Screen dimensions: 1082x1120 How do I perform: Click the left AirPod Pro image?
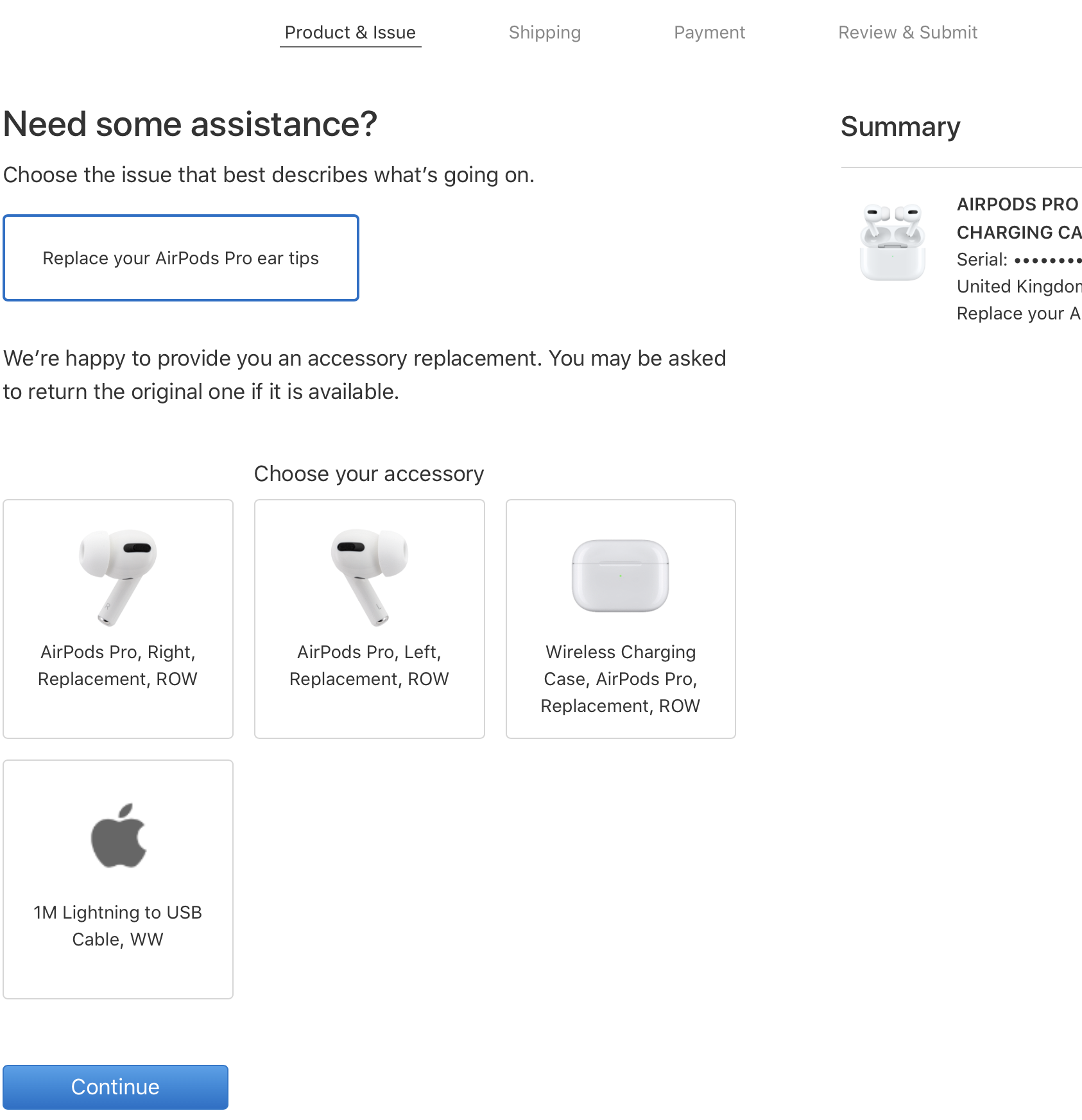(370, 577)
